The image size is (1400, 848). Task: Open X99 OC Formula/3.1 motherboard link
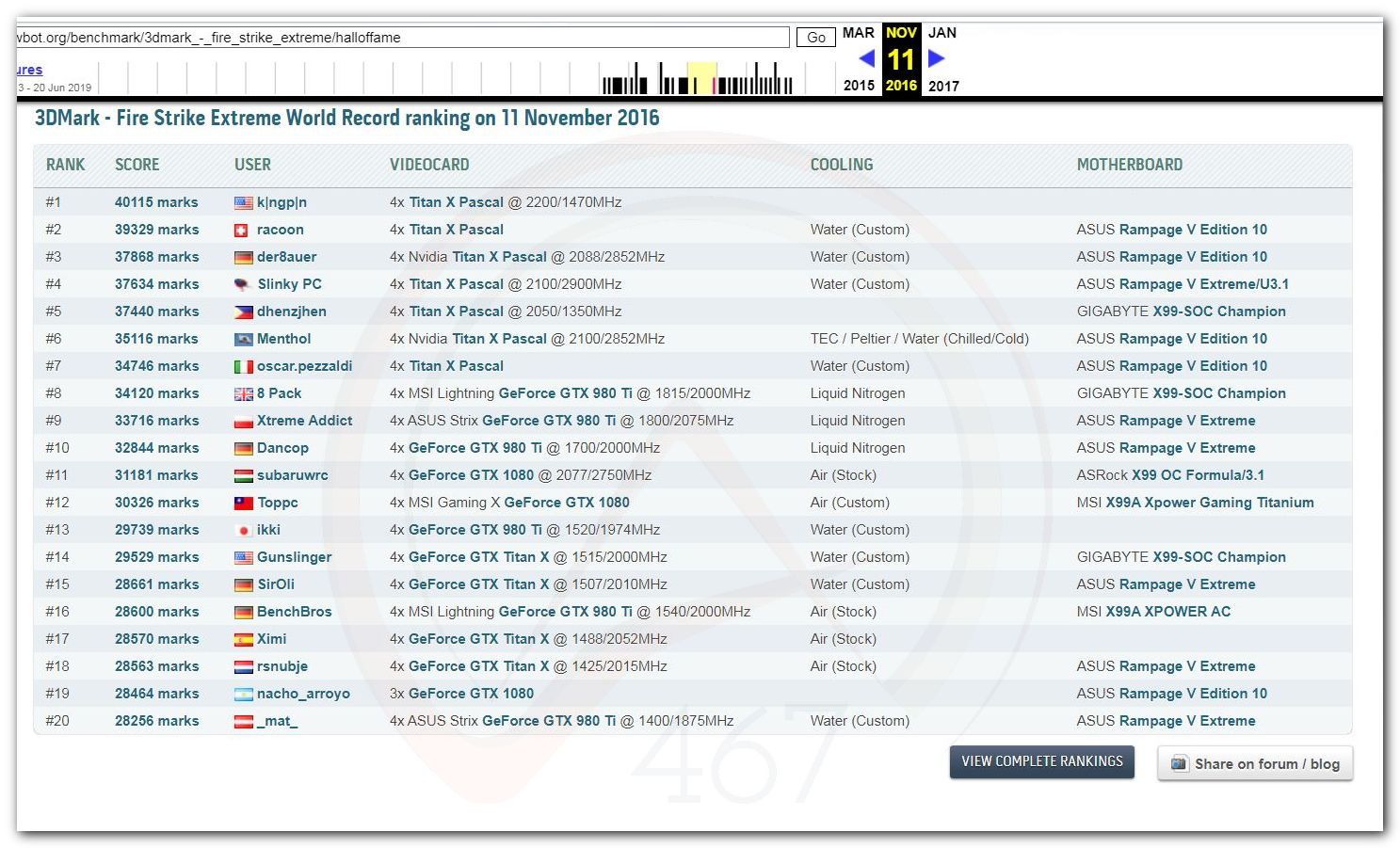[x=1198, y=475]
